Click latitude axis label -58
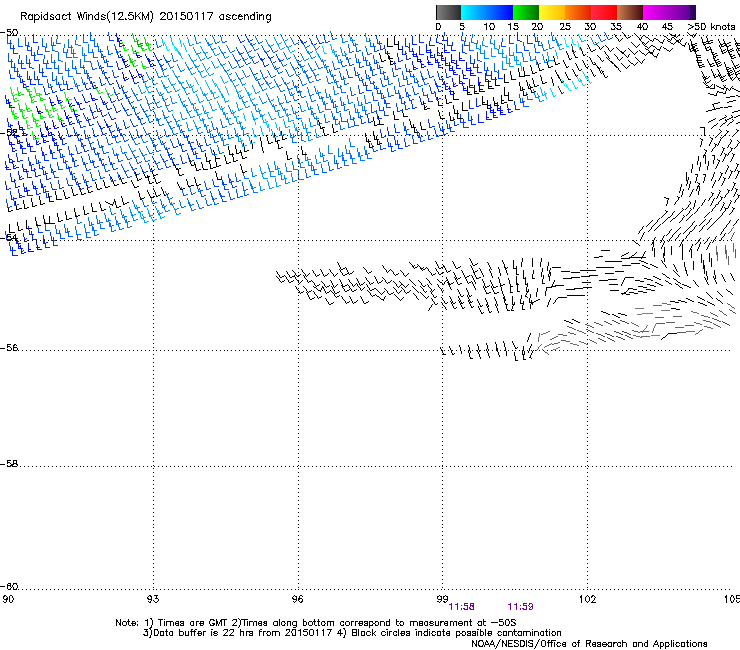Viewport: 740px width, 650px height. (9, 464)
